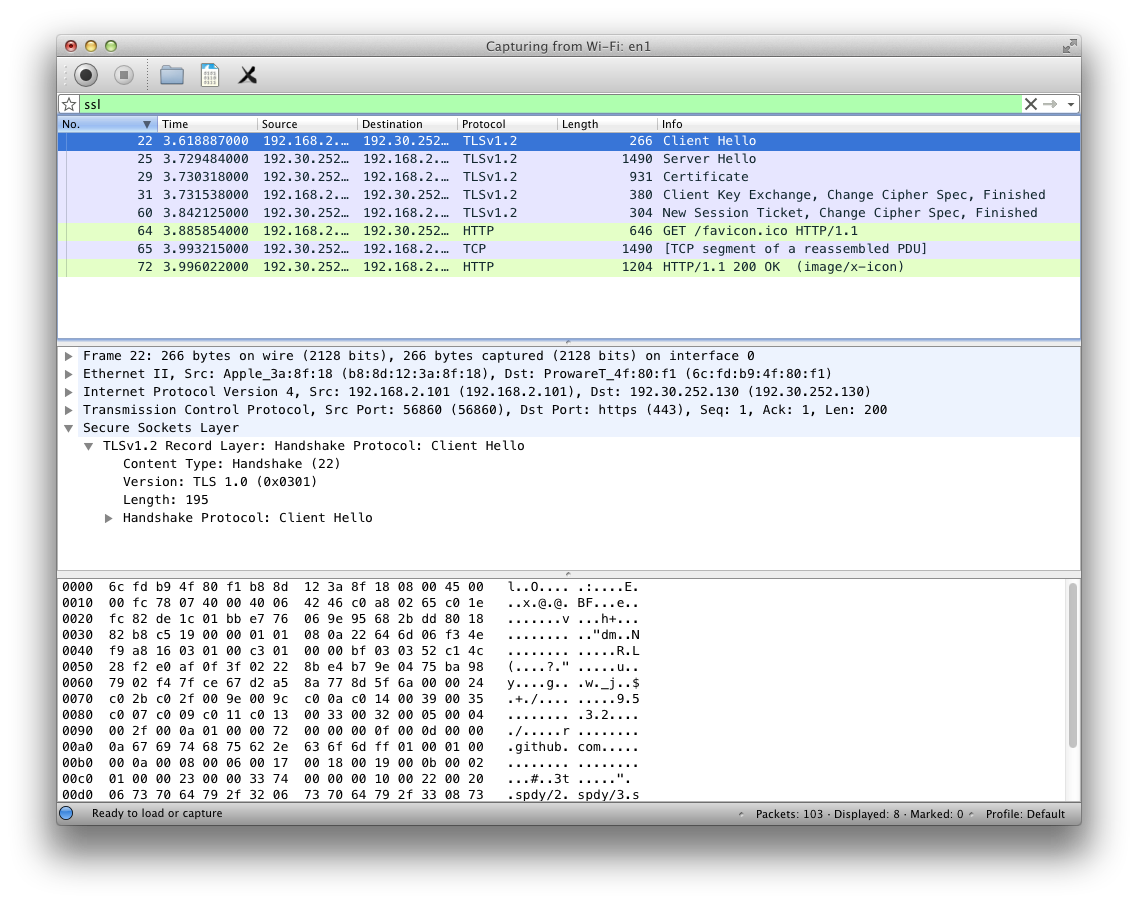This screenshot has width=1138, height=904.
Task: Select packet 64 GET /favicon.ico
Action: (x=569, y=231)
